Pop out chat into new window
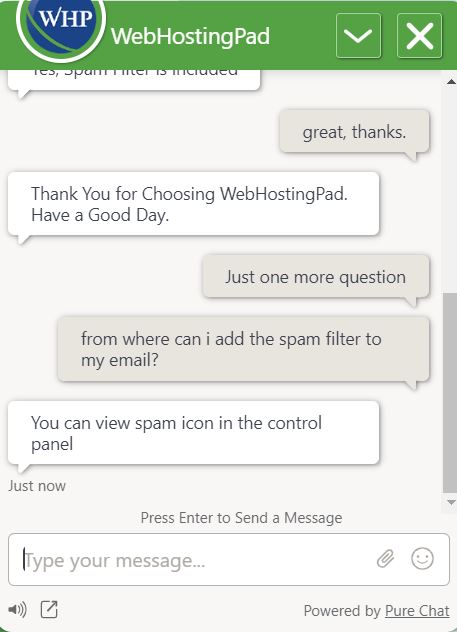457x632 pixels. point(49,609)
